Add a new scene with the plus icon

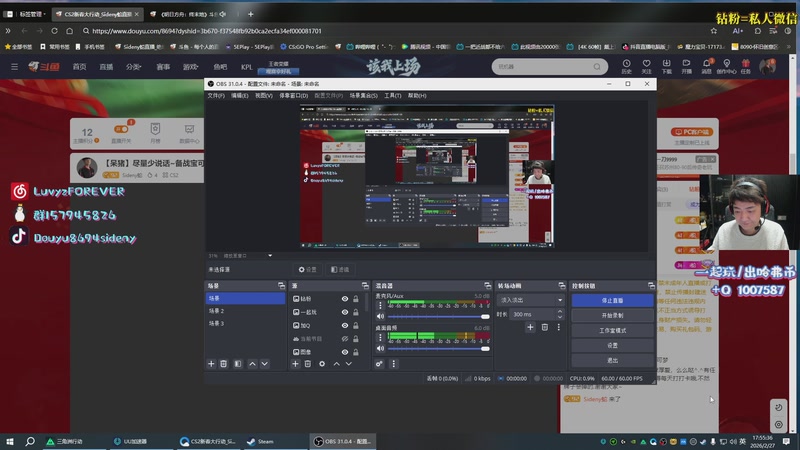click(211, 364)
